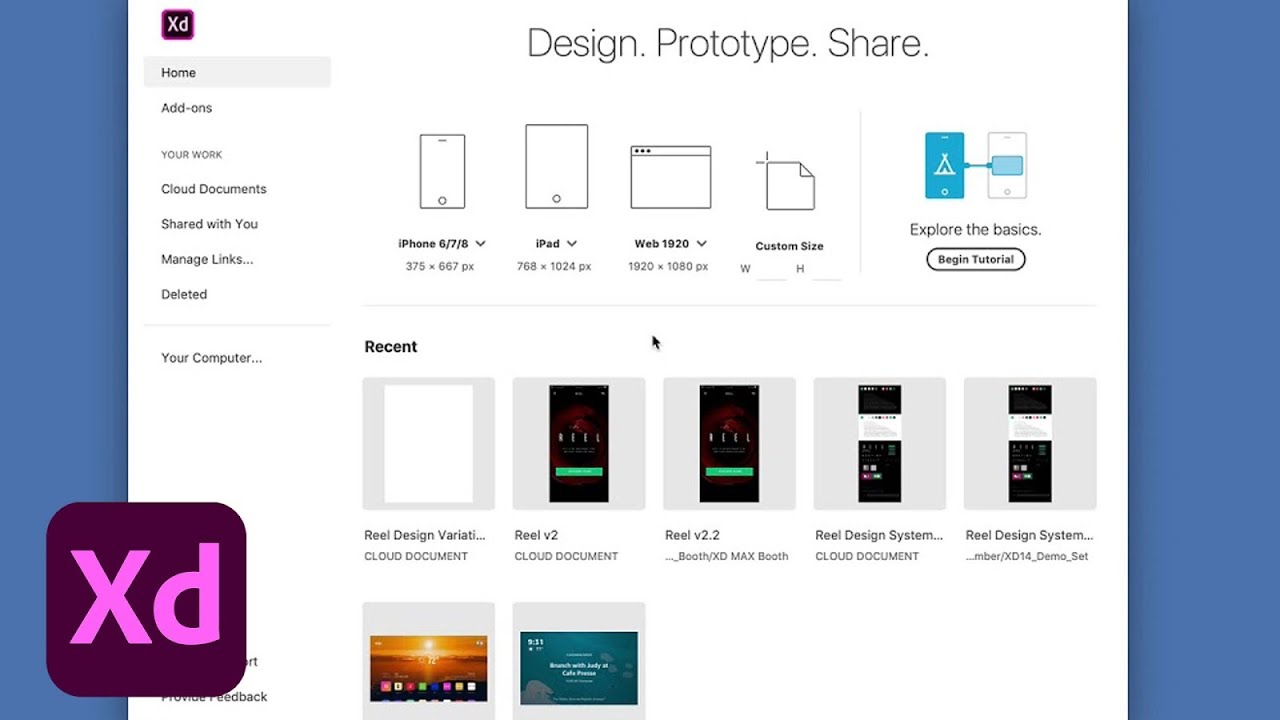Open Reel Design System cloud document thumbnail

(x=880, y=444)
